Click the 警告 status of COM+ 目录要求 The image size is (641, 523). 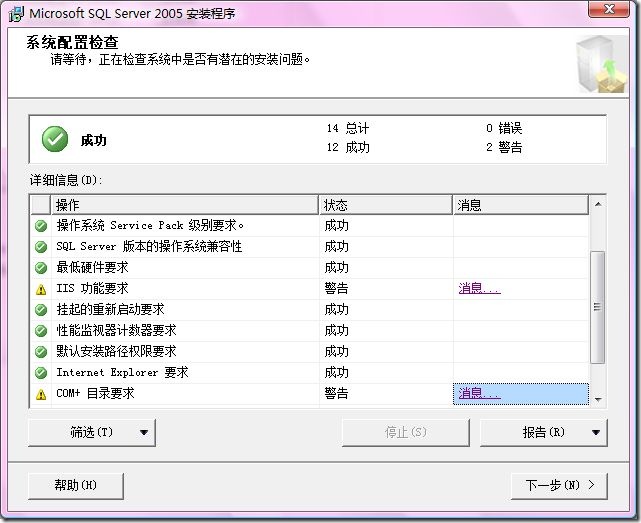point(336,394)
